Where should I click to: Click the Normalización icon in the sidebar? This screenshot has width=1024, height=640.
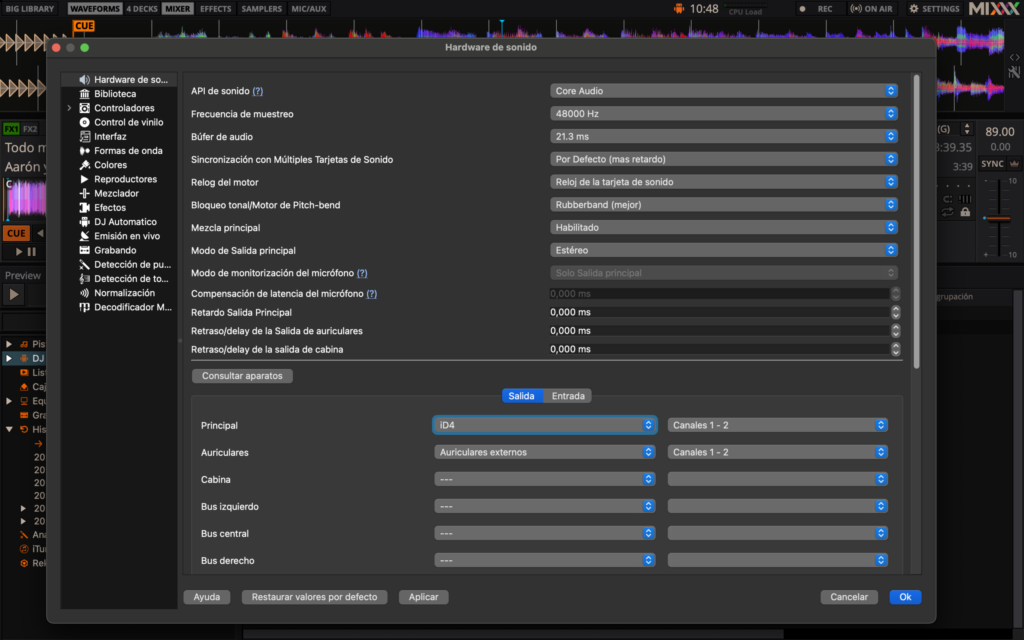point(84,293)
